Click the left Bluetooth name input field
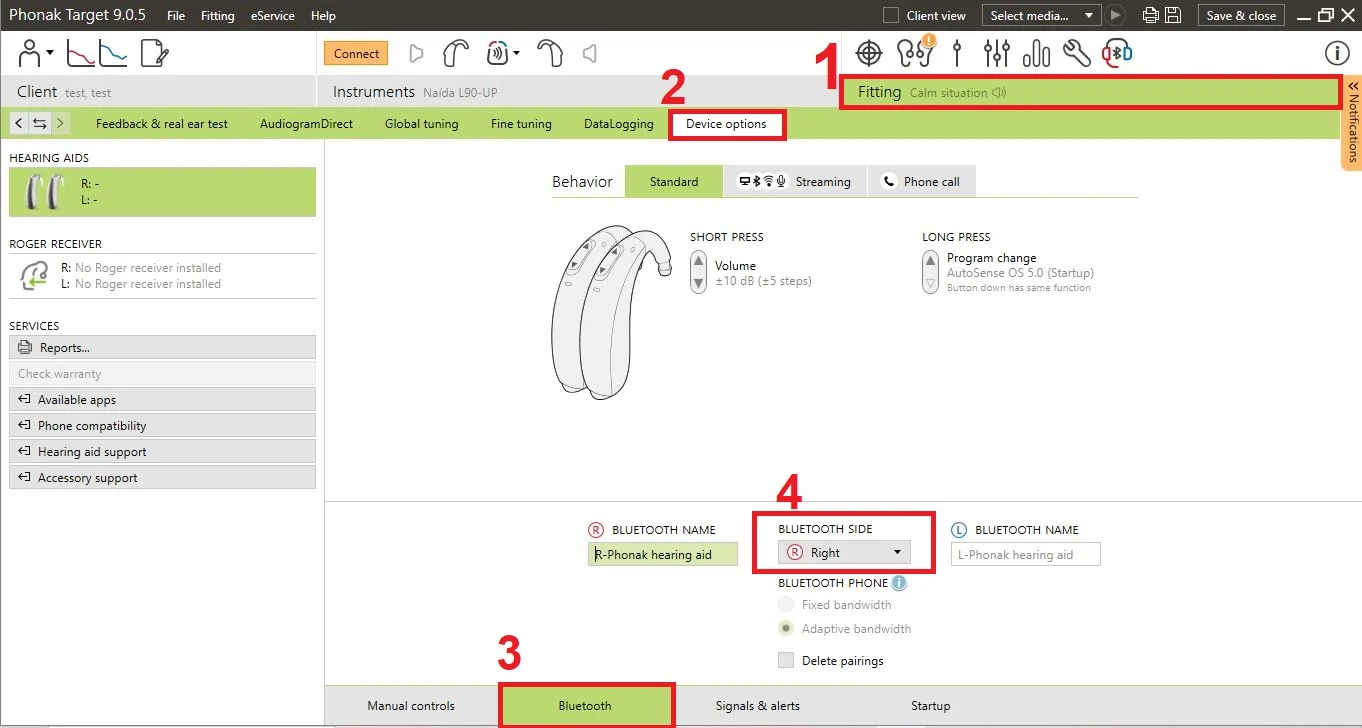This screenshot has height=728, width=1362. 1026,554
